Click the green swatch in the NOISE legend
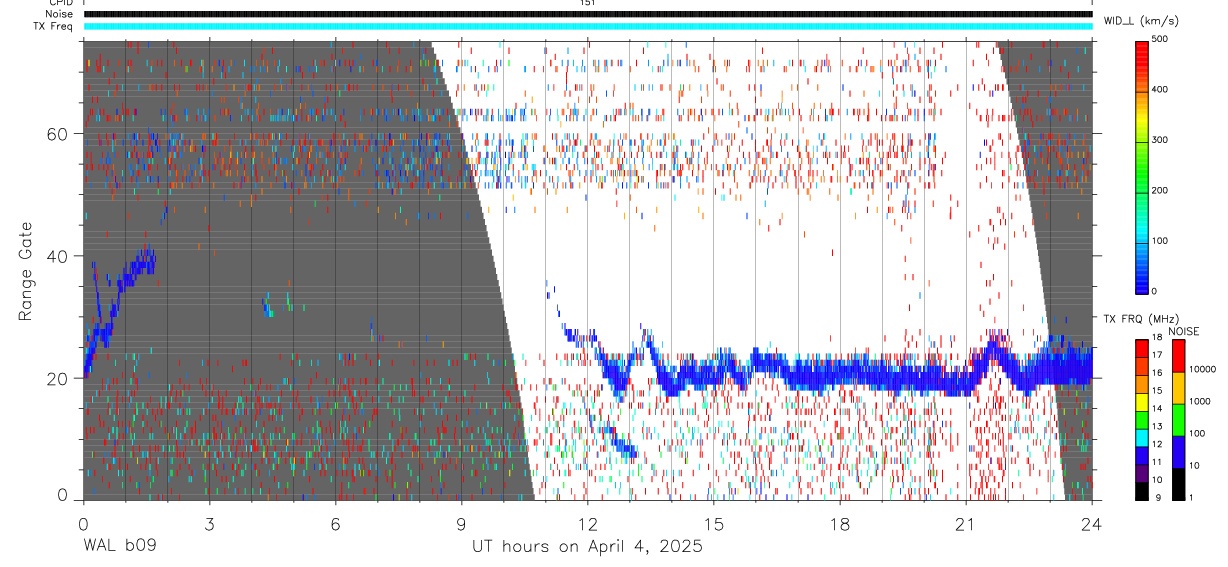 tap(1178, 420)
